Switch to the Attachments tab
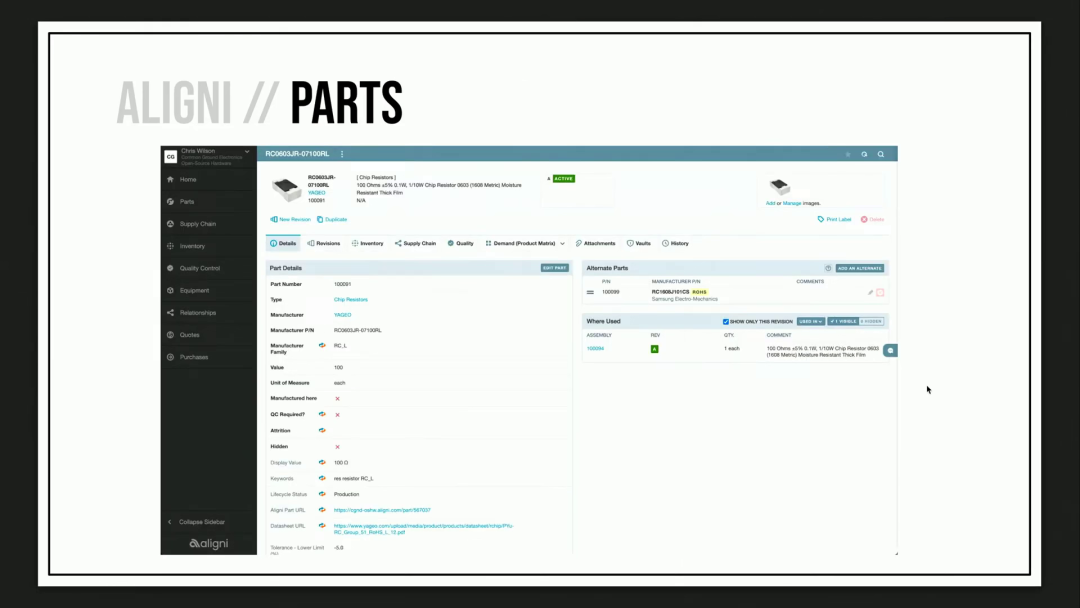The image size is (1080, 608). (595, 244)
